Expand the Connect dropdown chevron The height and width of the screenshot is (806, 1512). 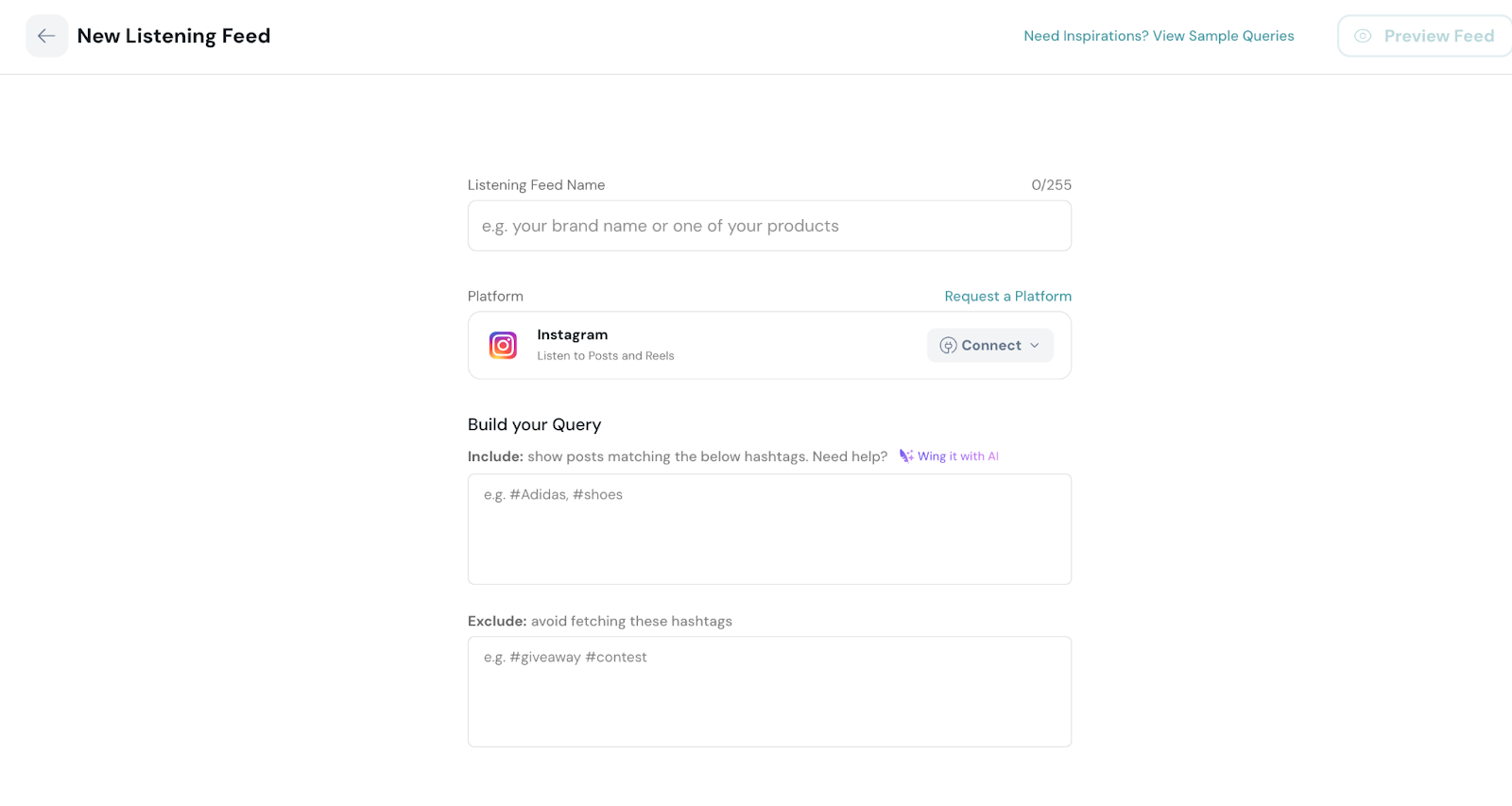pos(1035,346)
